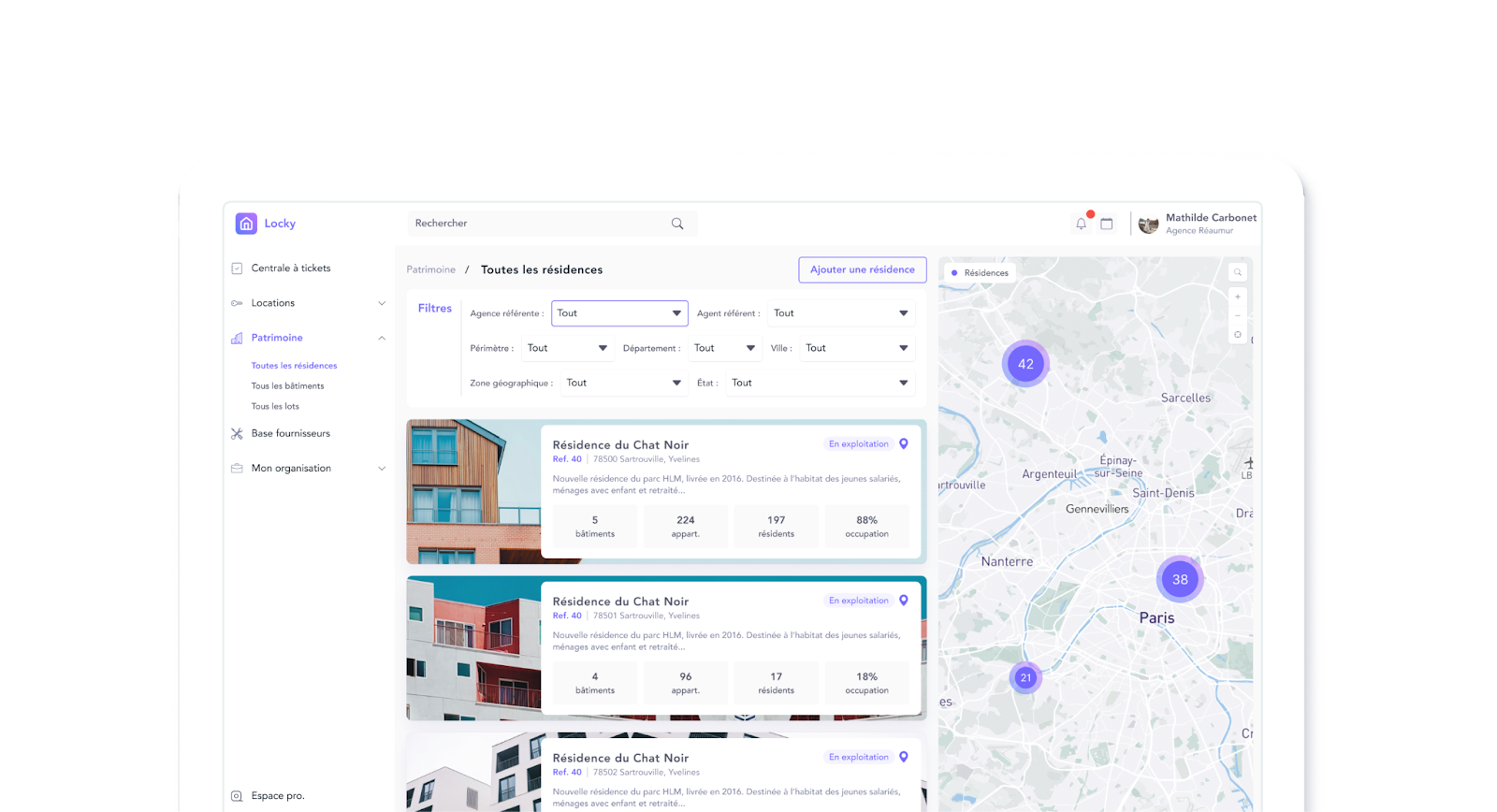1497x812 pixels.
Task: Open the Agence référente dropdown
Action: click(619, 313)
